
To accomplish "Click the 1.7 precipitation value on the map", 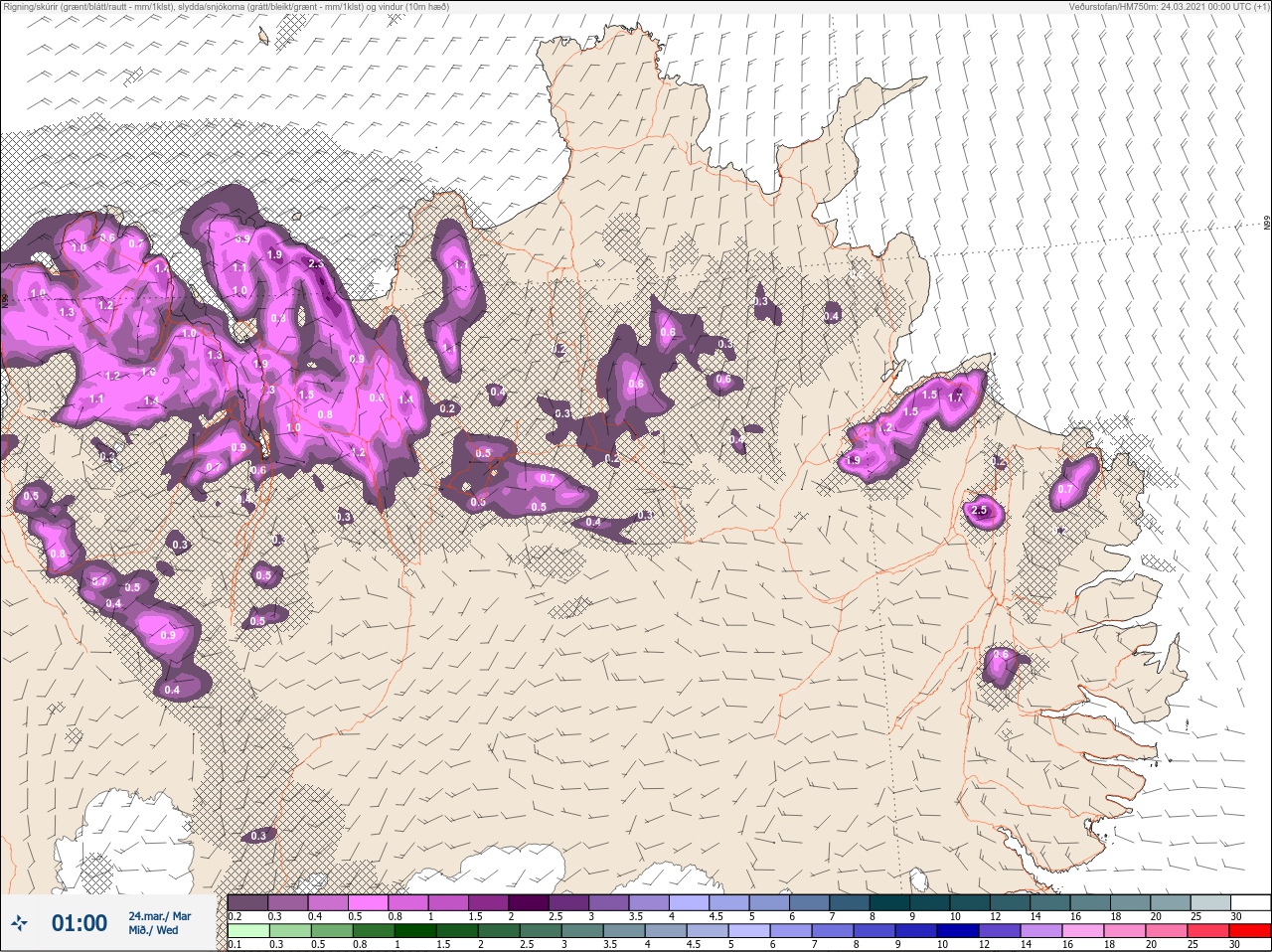I will (x=955, y=397).
